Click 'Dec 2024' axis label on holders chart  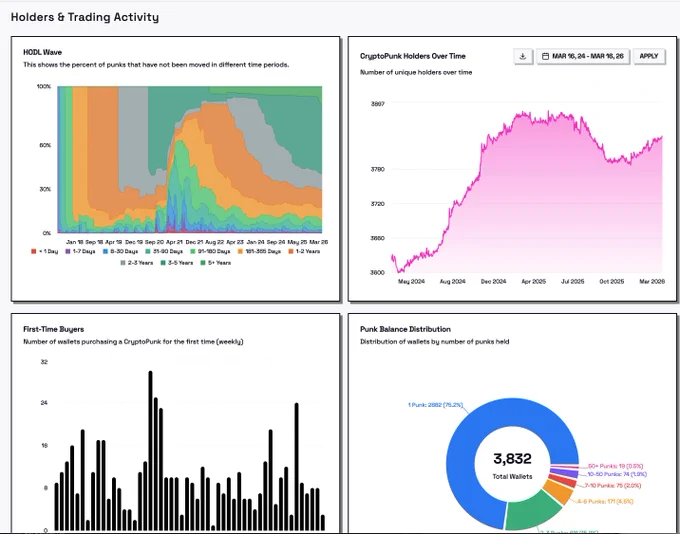(x=493, y=282)
